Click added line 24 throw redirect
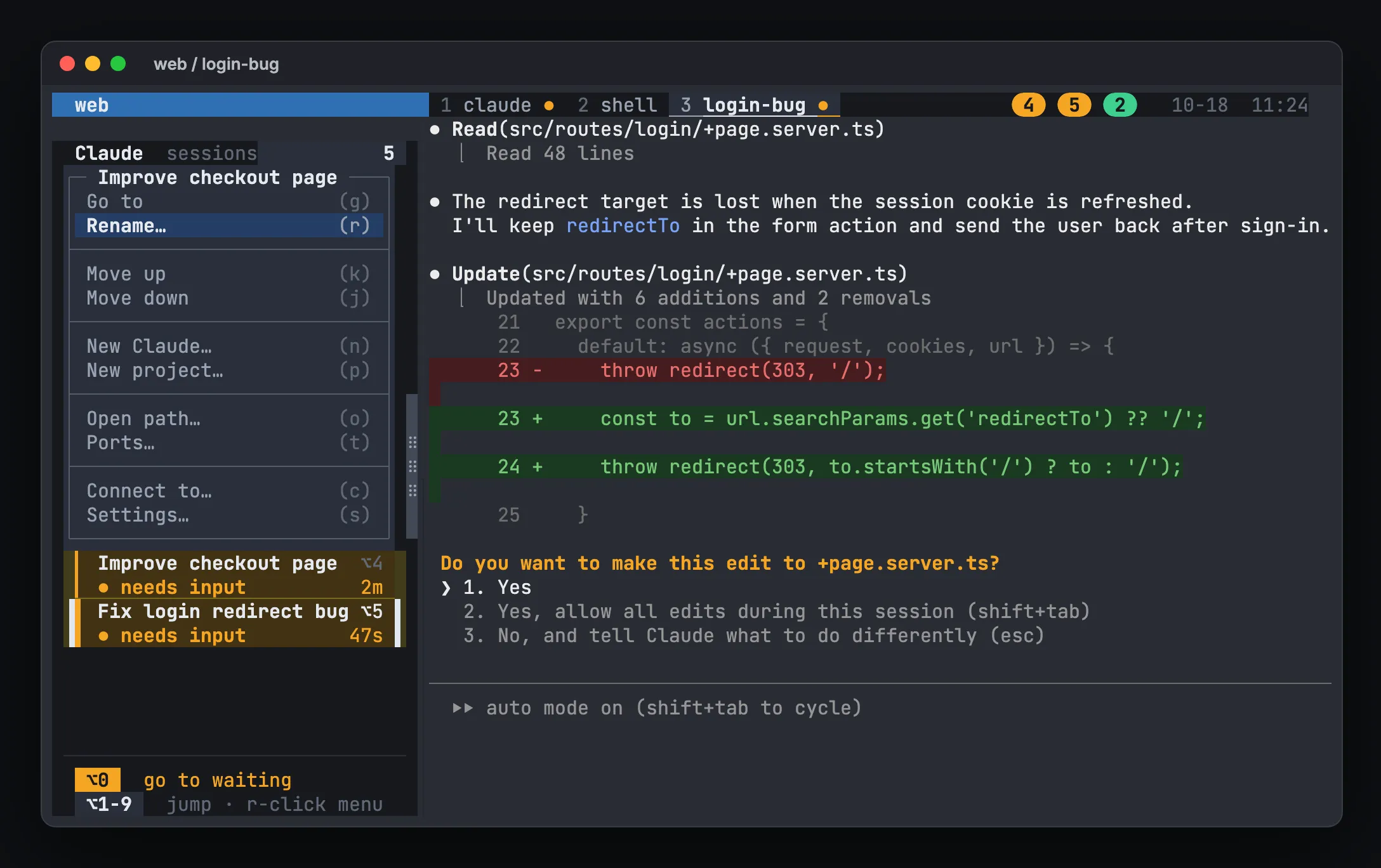Image resolution: width=1381 pixels, height=868 pixels. pyautogui.click(x=805, y=466)
